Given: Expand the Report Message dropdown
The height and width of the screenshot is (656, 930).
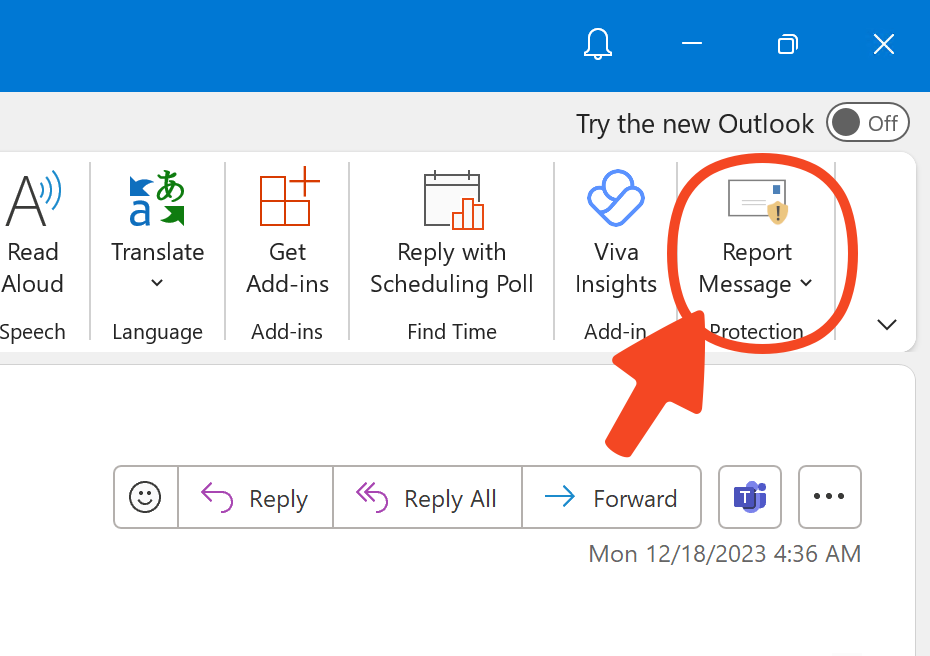Looking at the screenshot, I should (x=806, y=284).
